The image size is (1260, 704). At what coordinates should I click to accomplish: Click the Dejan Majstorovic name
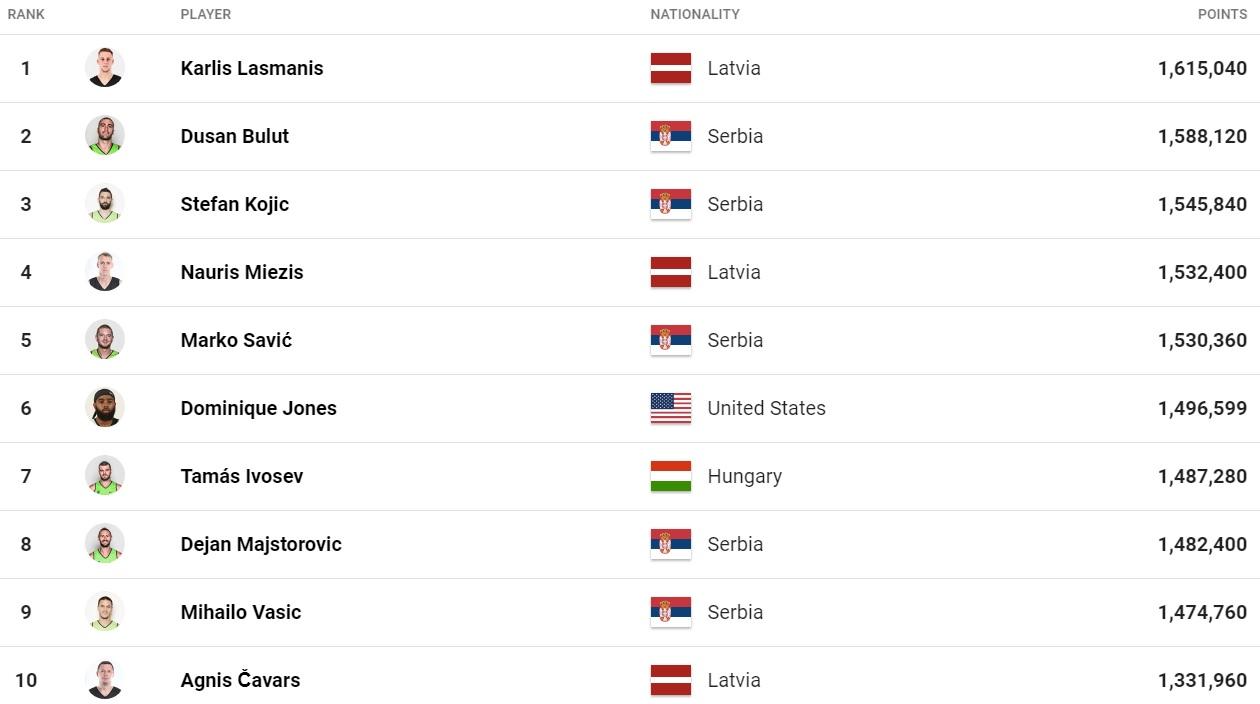[261, 544]
